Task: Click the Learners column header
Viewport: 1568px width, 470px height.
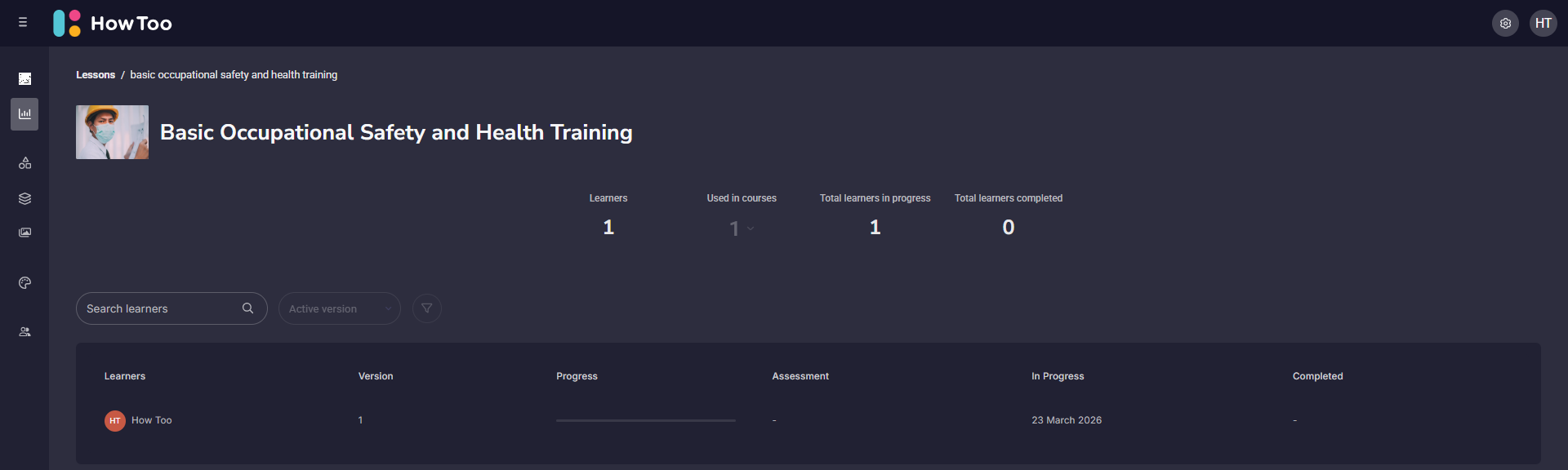Action: [125, 376]
